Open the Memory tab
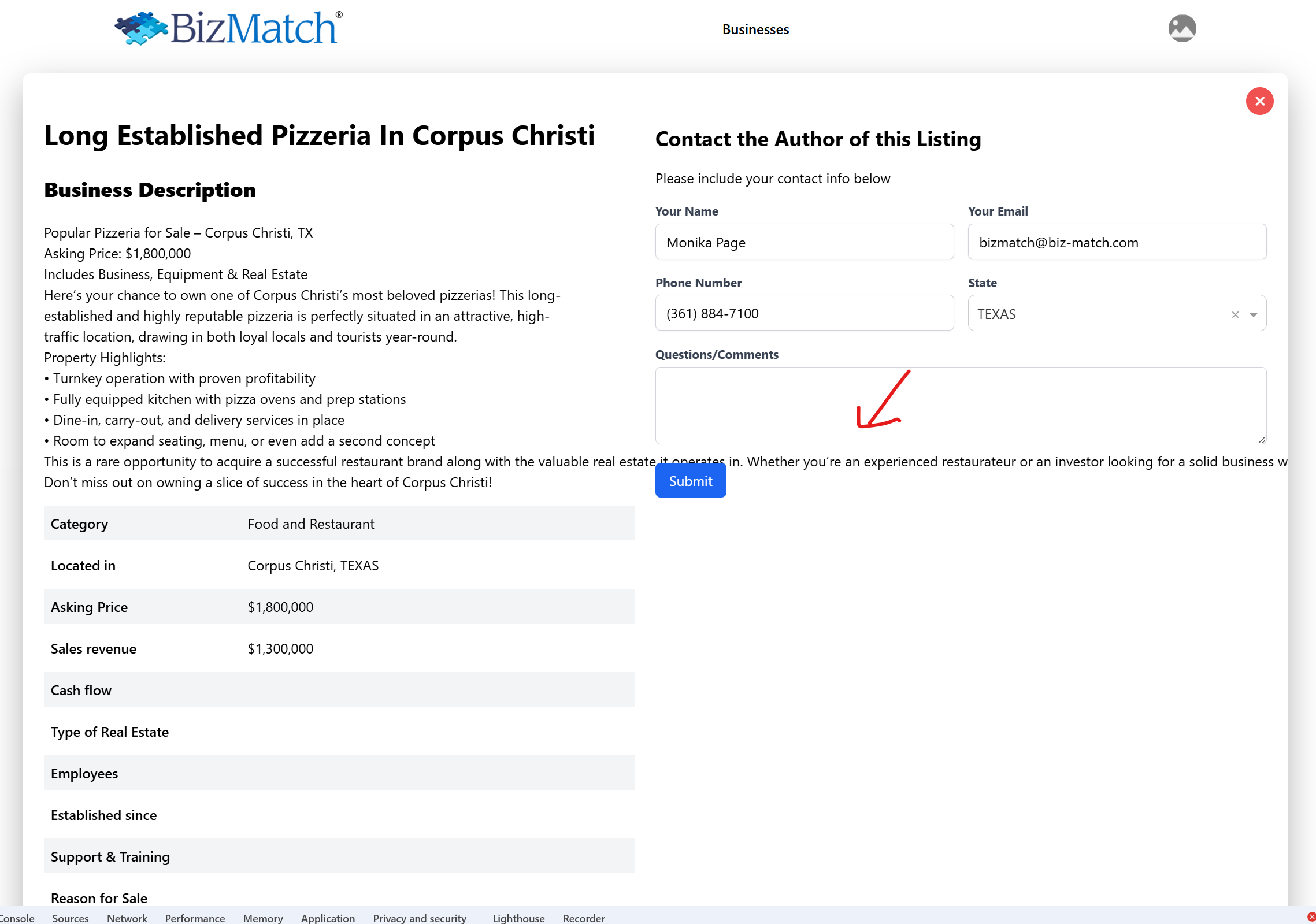The width and height of the screenshot is (1316, 924). pyautogui.click(x=262, y=918)
